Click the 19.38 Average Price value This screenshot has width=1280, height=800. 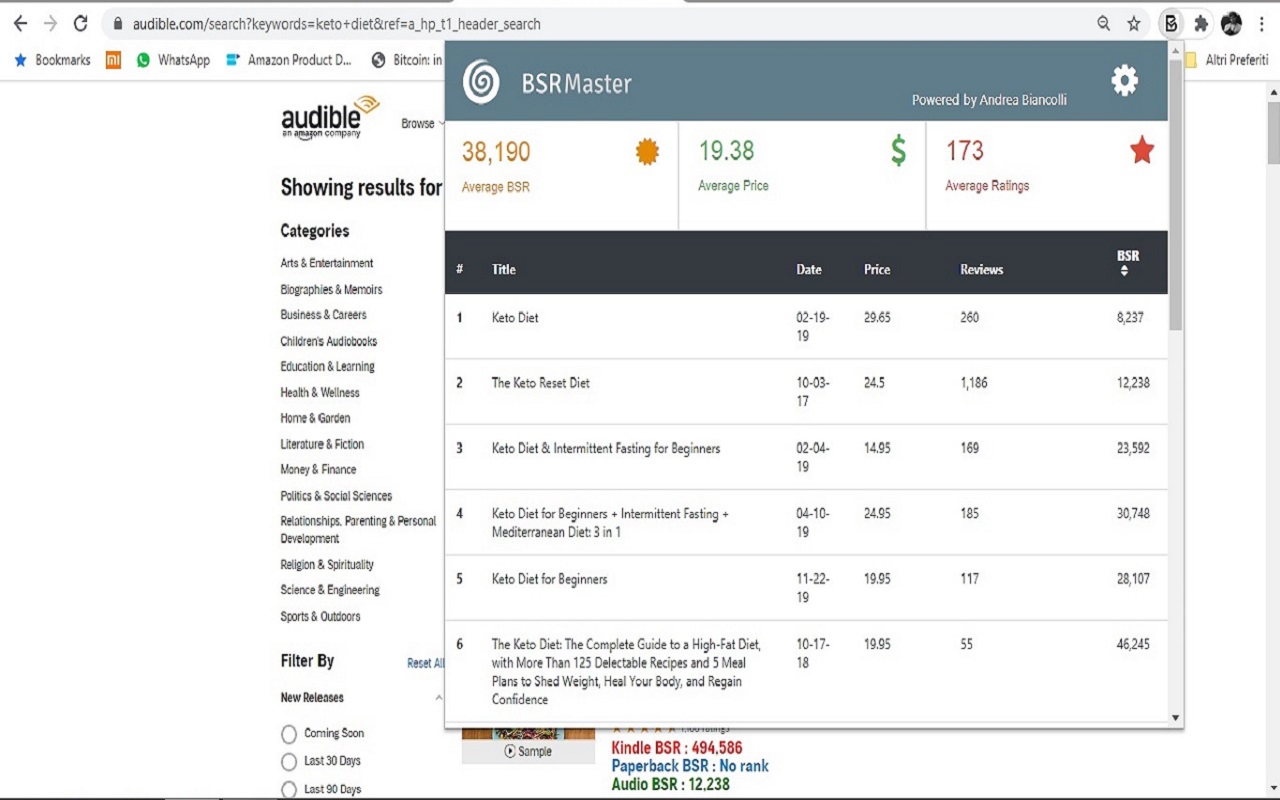(726, 151)
